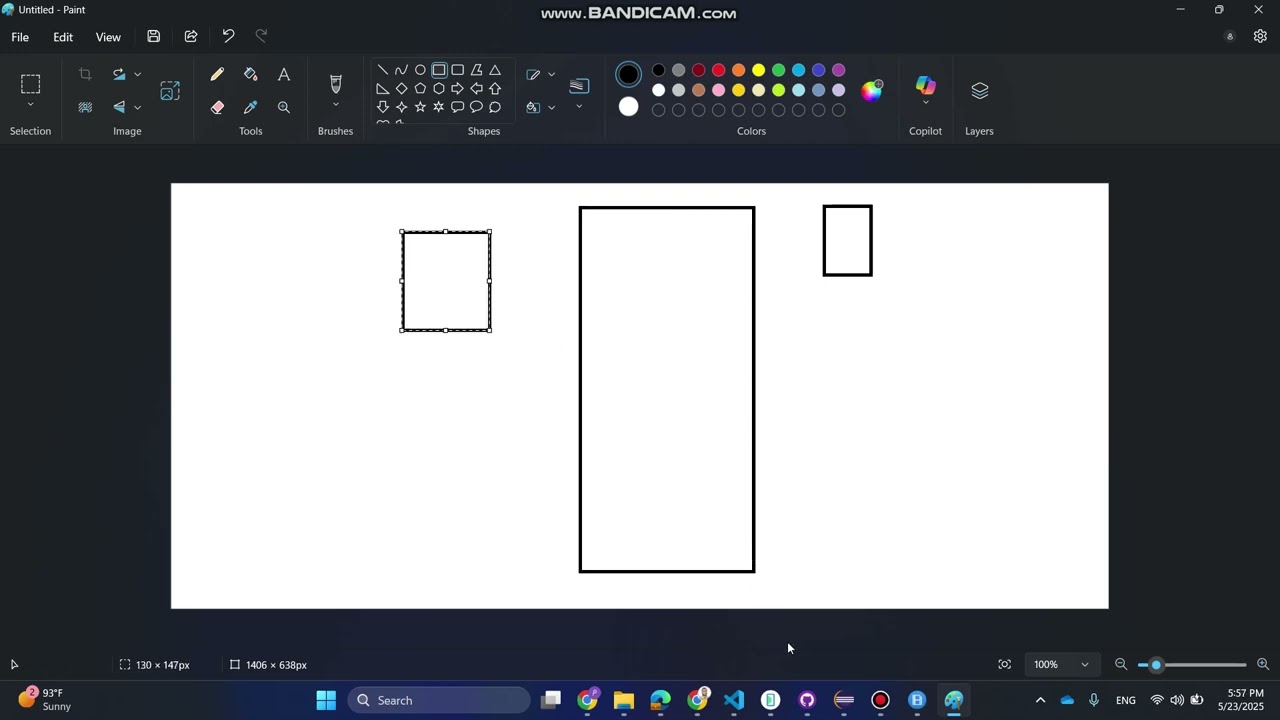Viewport: 1280px width, 720px height.
Task: Choose the Triangle shape
Action: 495,70
